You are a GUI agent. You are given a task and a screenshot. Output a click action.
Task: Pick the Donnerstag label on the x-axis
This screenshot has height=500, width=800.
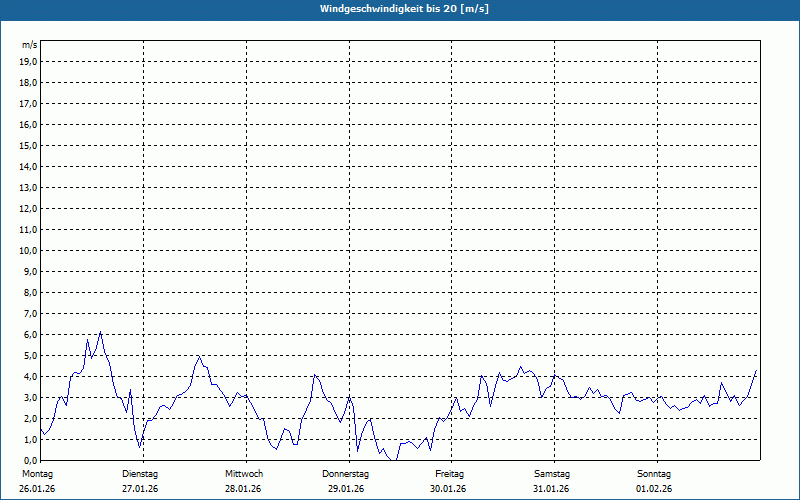(346, 473)
